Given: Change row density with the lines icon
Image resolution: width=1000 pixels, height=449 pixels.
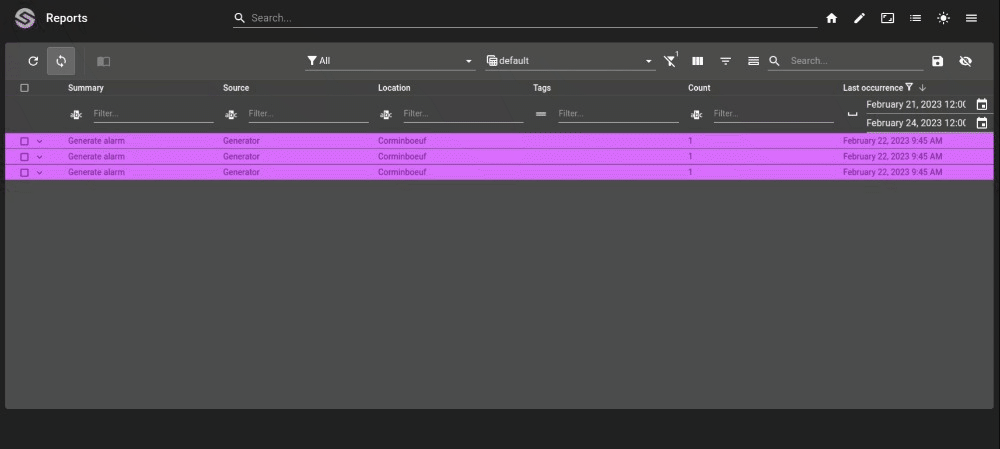Looking at the screenshot, I should point(753,61).
